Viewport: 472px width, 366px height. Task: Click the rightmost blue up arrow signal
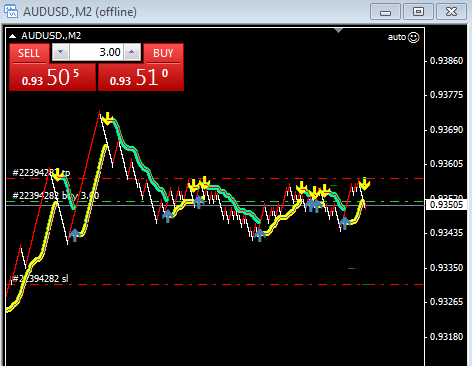(x=345, y=223)
